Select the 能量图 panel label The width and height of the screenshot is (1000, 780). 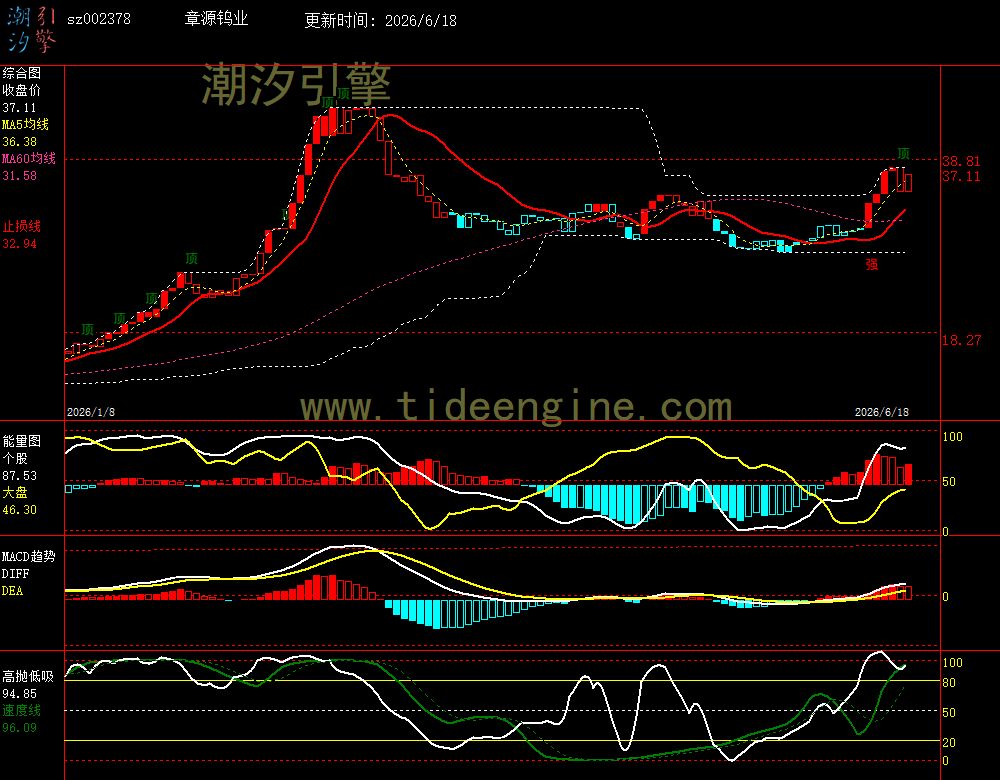[x=21, y=441]
